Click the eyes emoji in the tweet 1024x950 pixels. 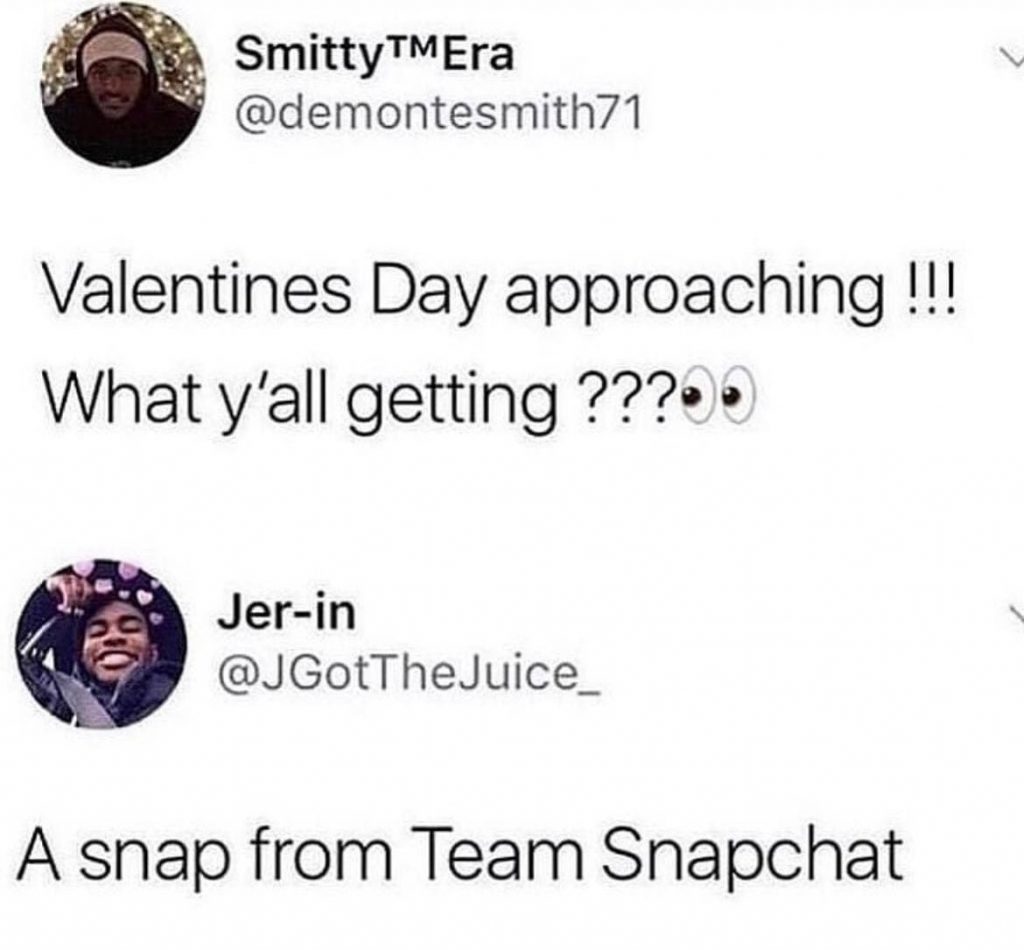[x=718, y=397]
